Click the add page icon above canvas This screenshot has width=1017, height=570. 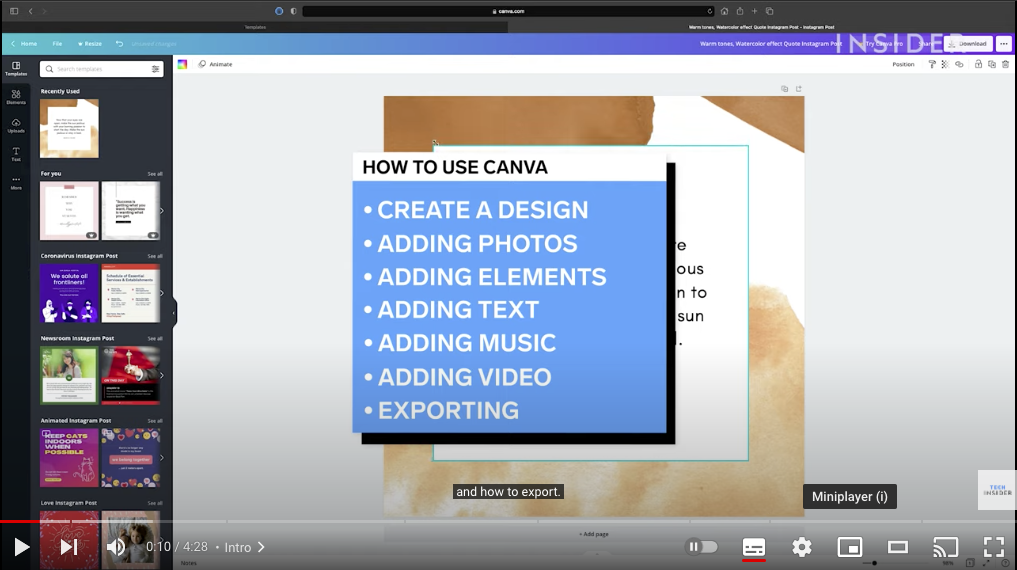[799, 89]
